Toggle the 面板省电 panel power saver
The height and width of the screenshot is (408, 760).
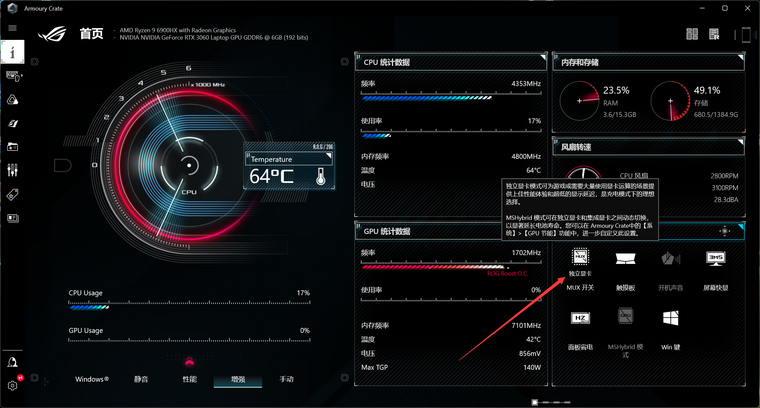click(x=580, y=347)
